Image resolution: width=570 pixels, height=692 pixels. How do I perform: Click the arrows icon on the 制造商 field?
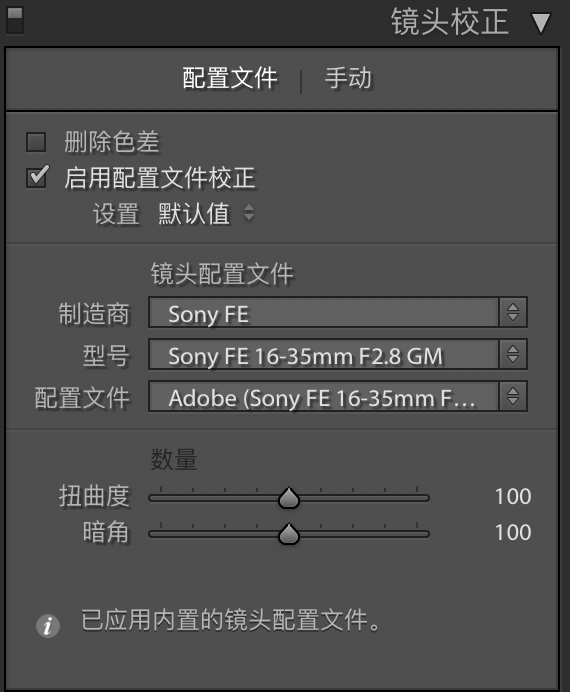coord(513,312)
